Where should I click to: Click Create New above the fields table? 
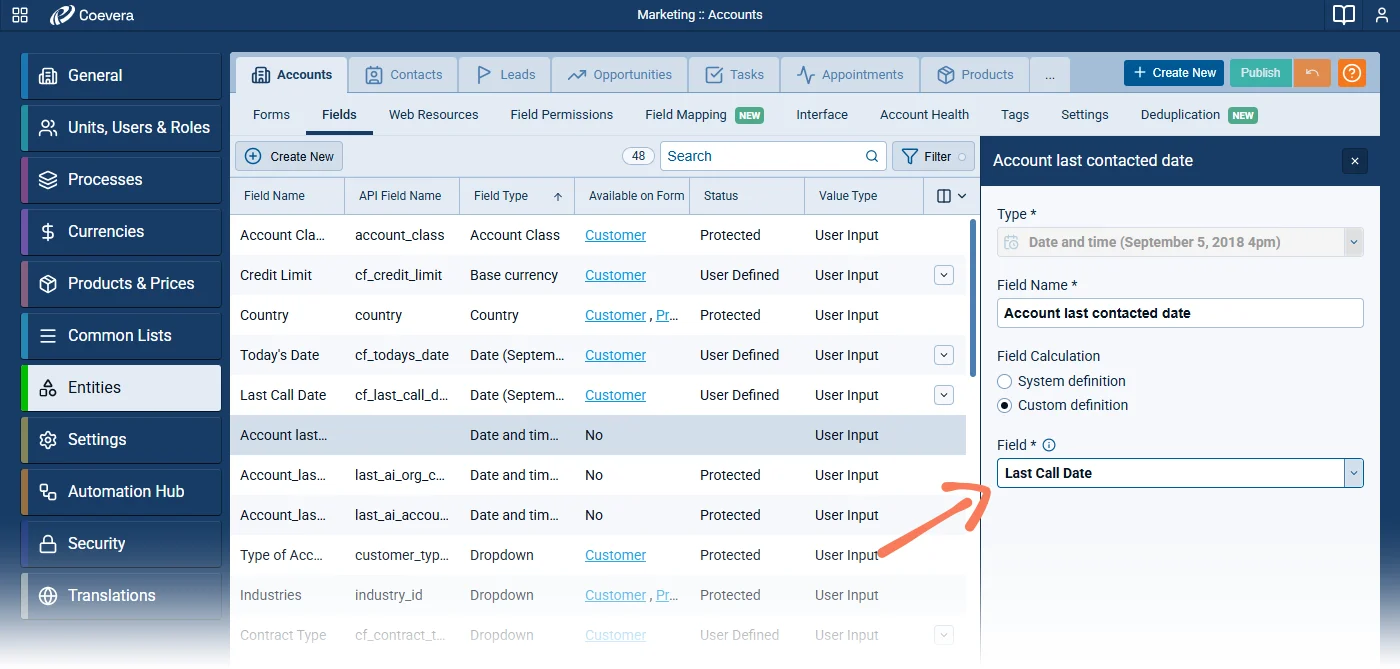coord(289,156)
